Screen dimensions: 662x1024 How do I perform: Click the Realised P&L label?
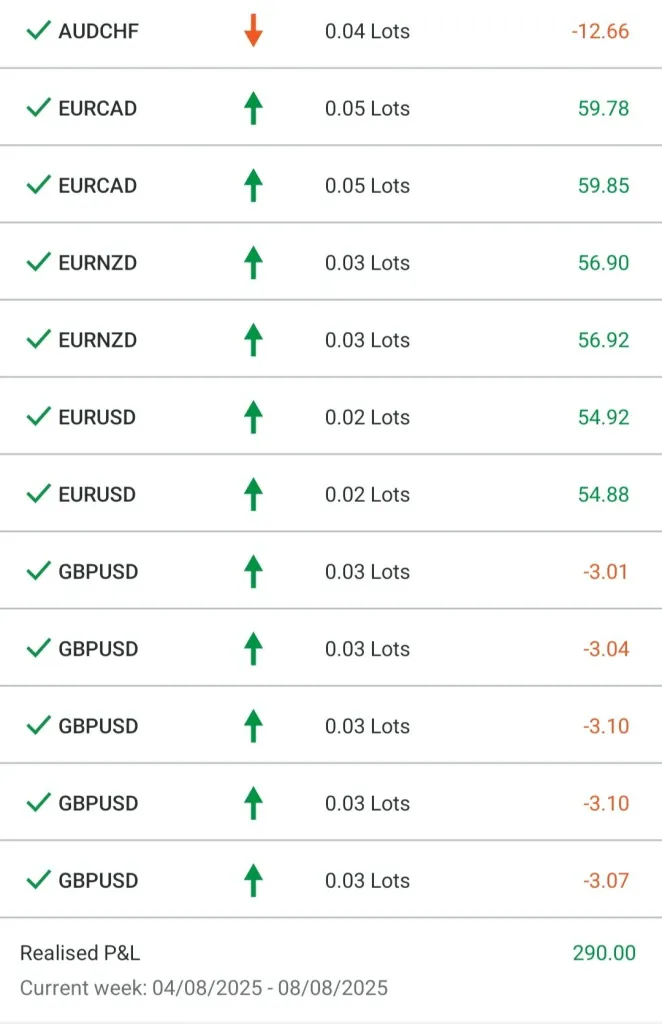click(x=80, y=953)
